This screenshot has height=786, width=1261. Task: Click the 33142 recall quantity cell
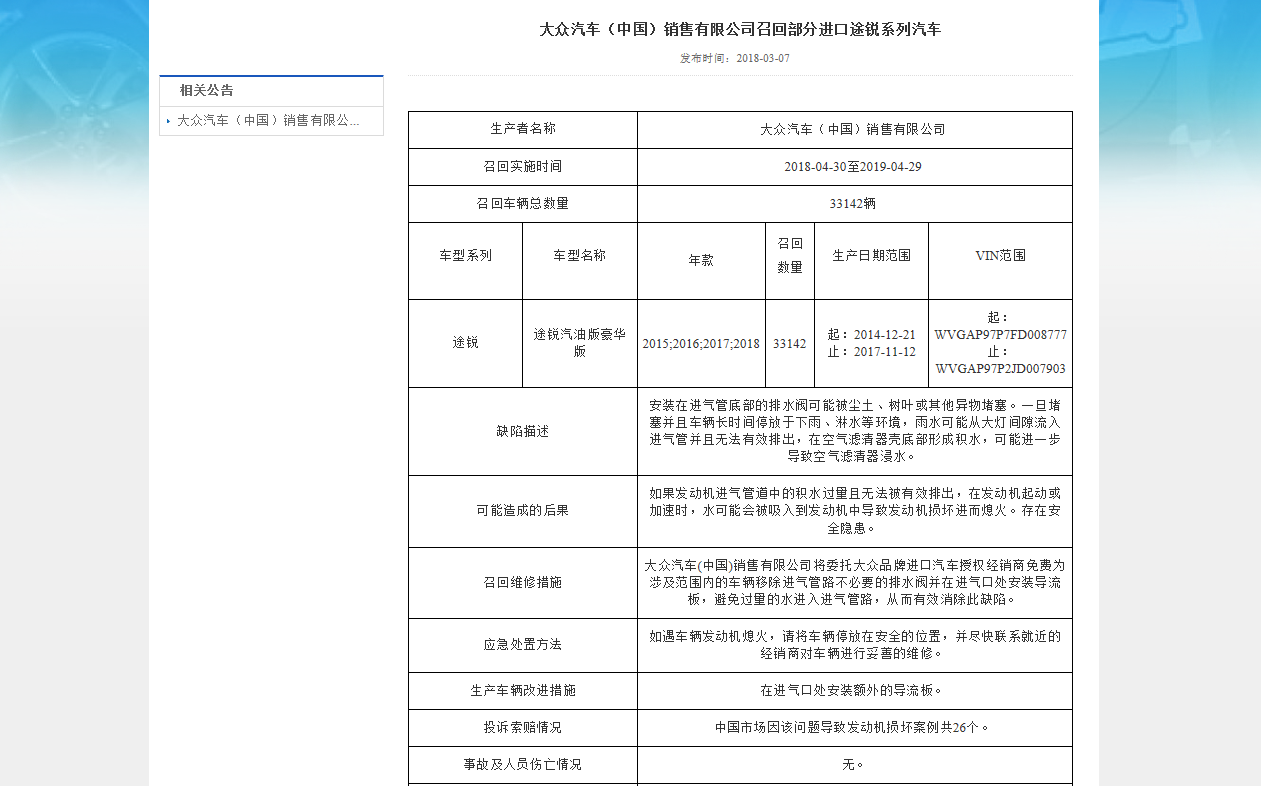click(790, 344)
